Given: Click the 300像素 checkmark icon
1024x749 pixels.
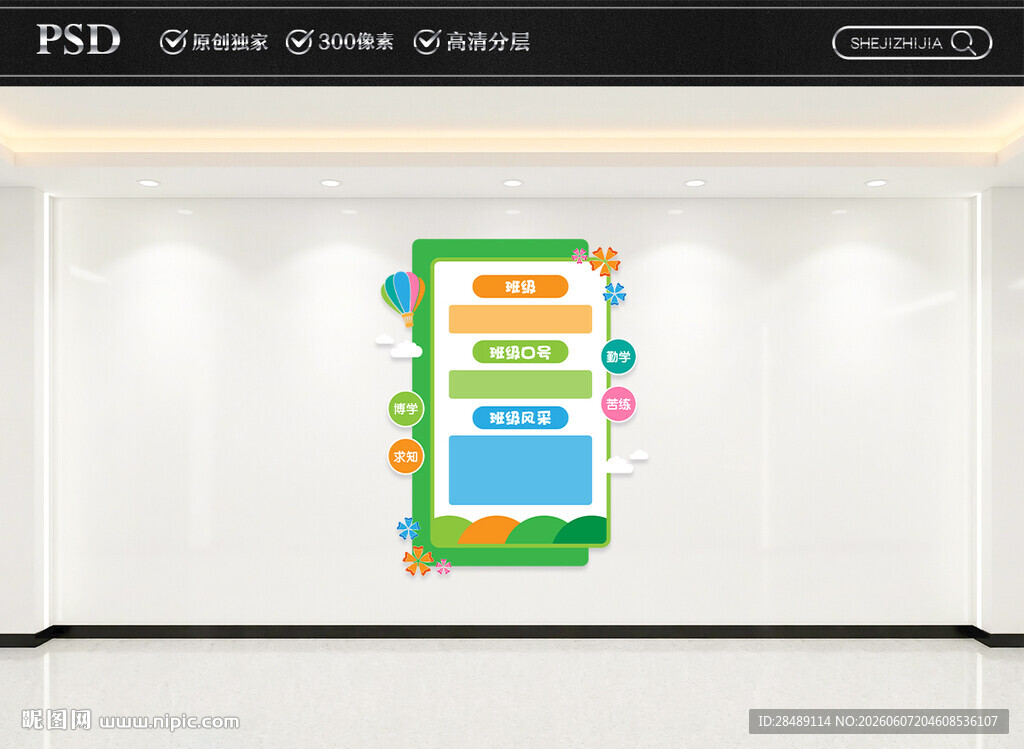Looking at the screenshot, I should pyautogui.click(x=299, y=42).
